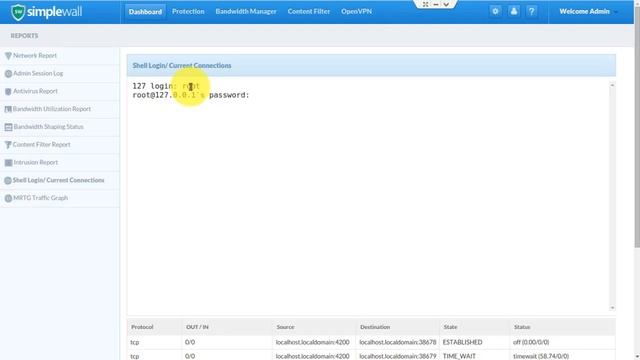Click the Protocol column header
The image size is (640, 360).
(x=142, y=327)
